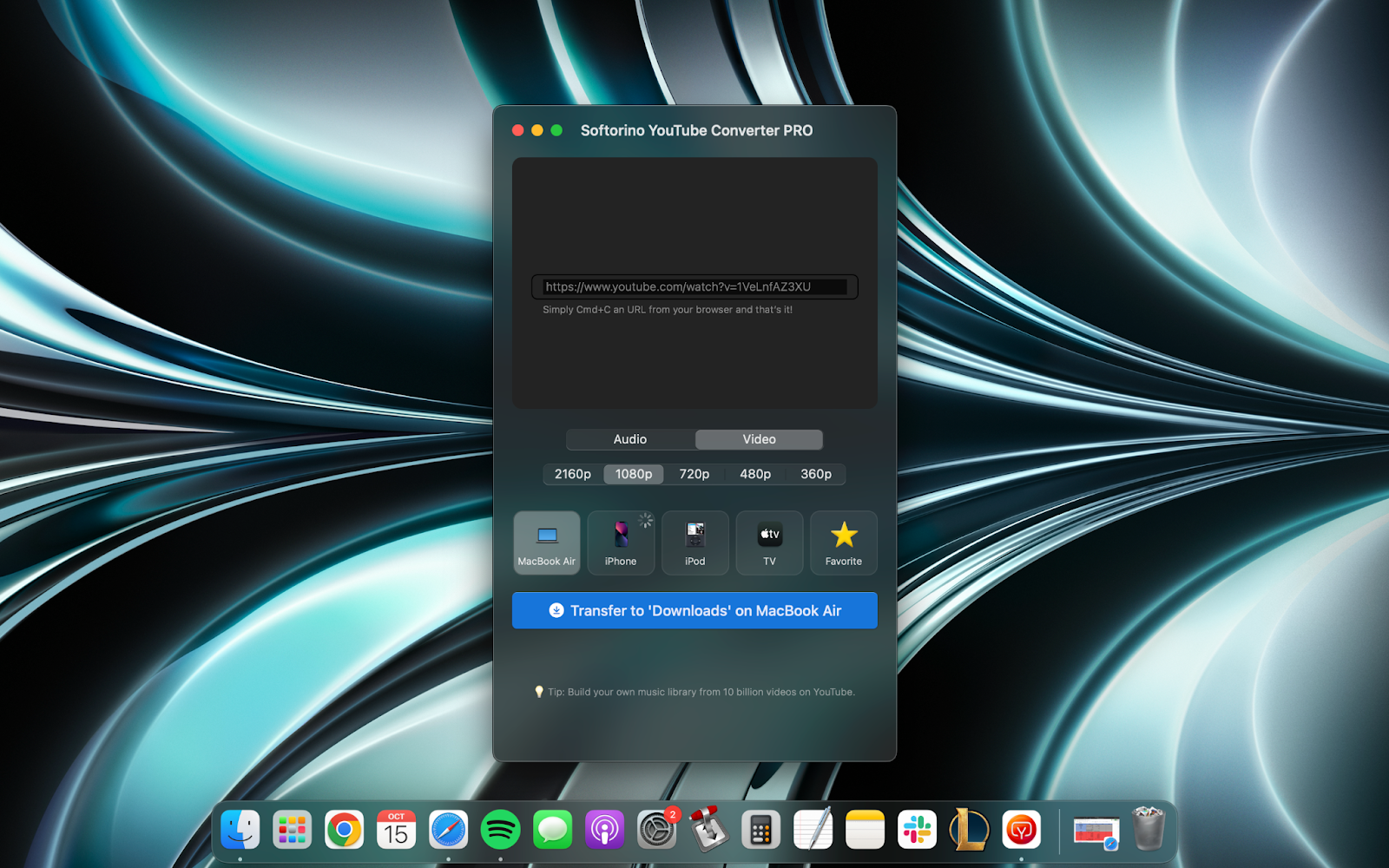Open the Trash from the Dock
Image resolution: width=1389 pixels, height=868 pixels.
point(1149,829)
